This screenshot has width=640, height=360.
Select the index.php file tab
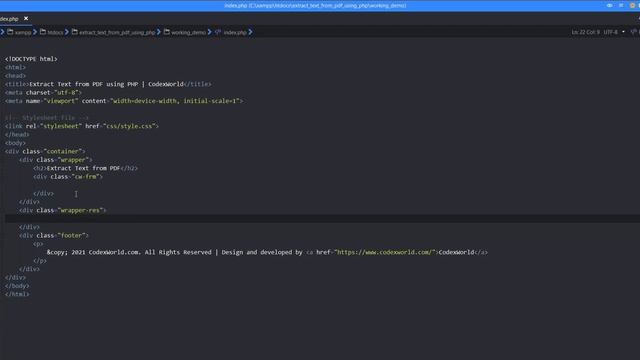[x=9, y=19]
